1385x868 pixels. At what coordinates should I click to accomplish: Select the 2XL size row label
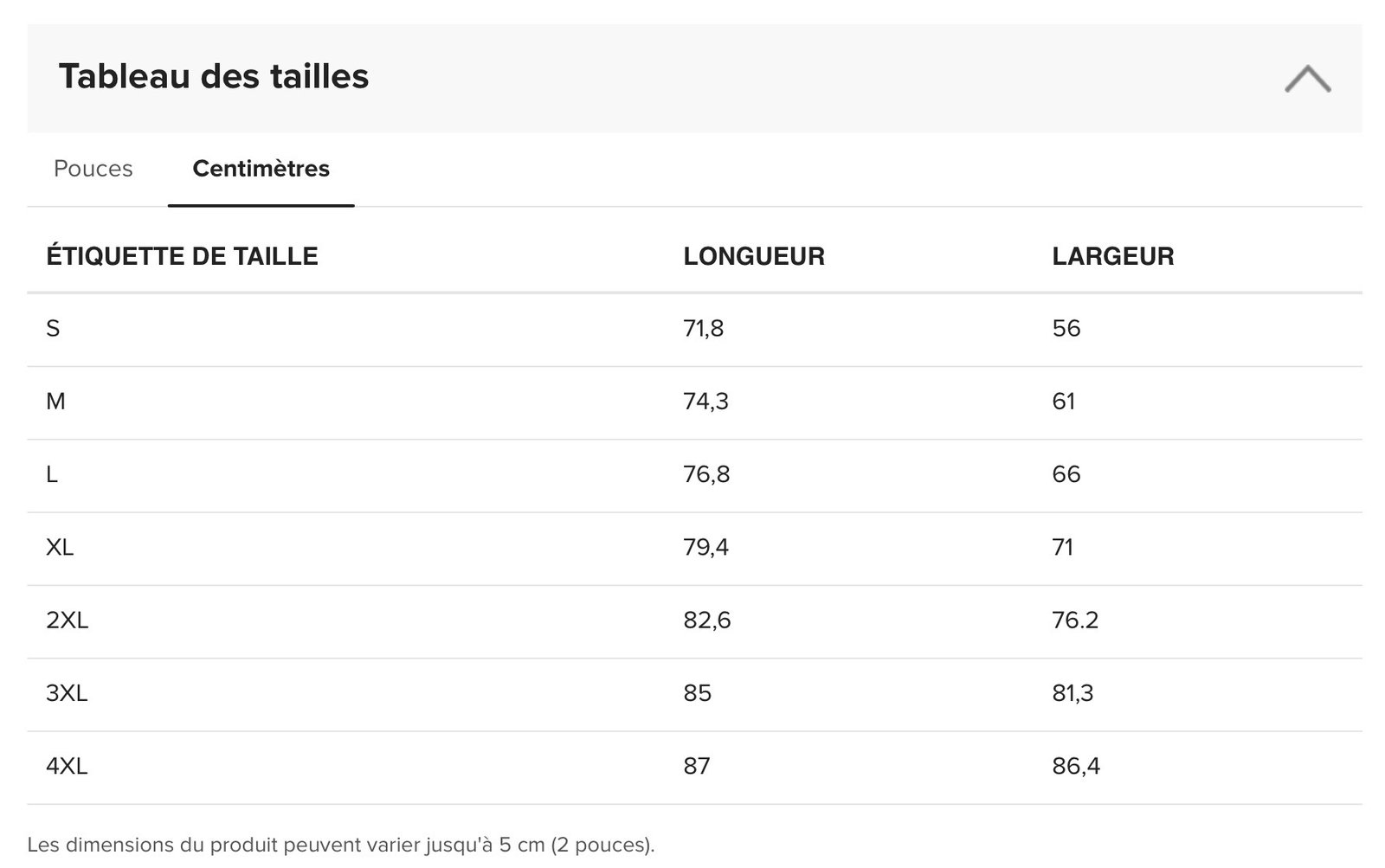(x=67, y=620)
